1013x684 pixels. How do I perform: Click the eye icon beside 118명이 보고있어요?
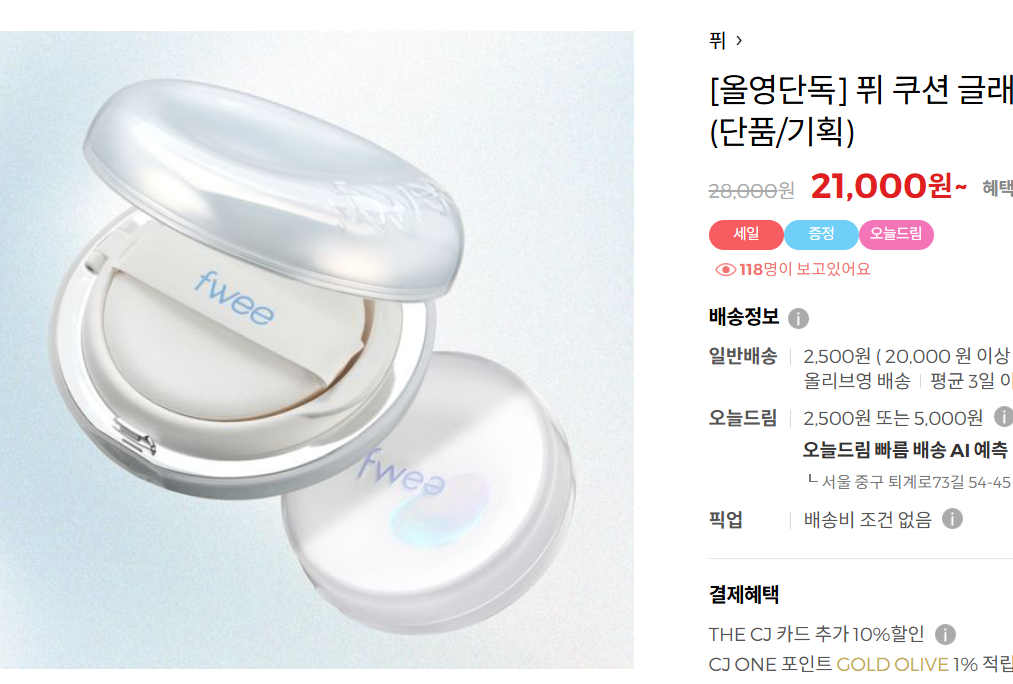pos(725,269)
